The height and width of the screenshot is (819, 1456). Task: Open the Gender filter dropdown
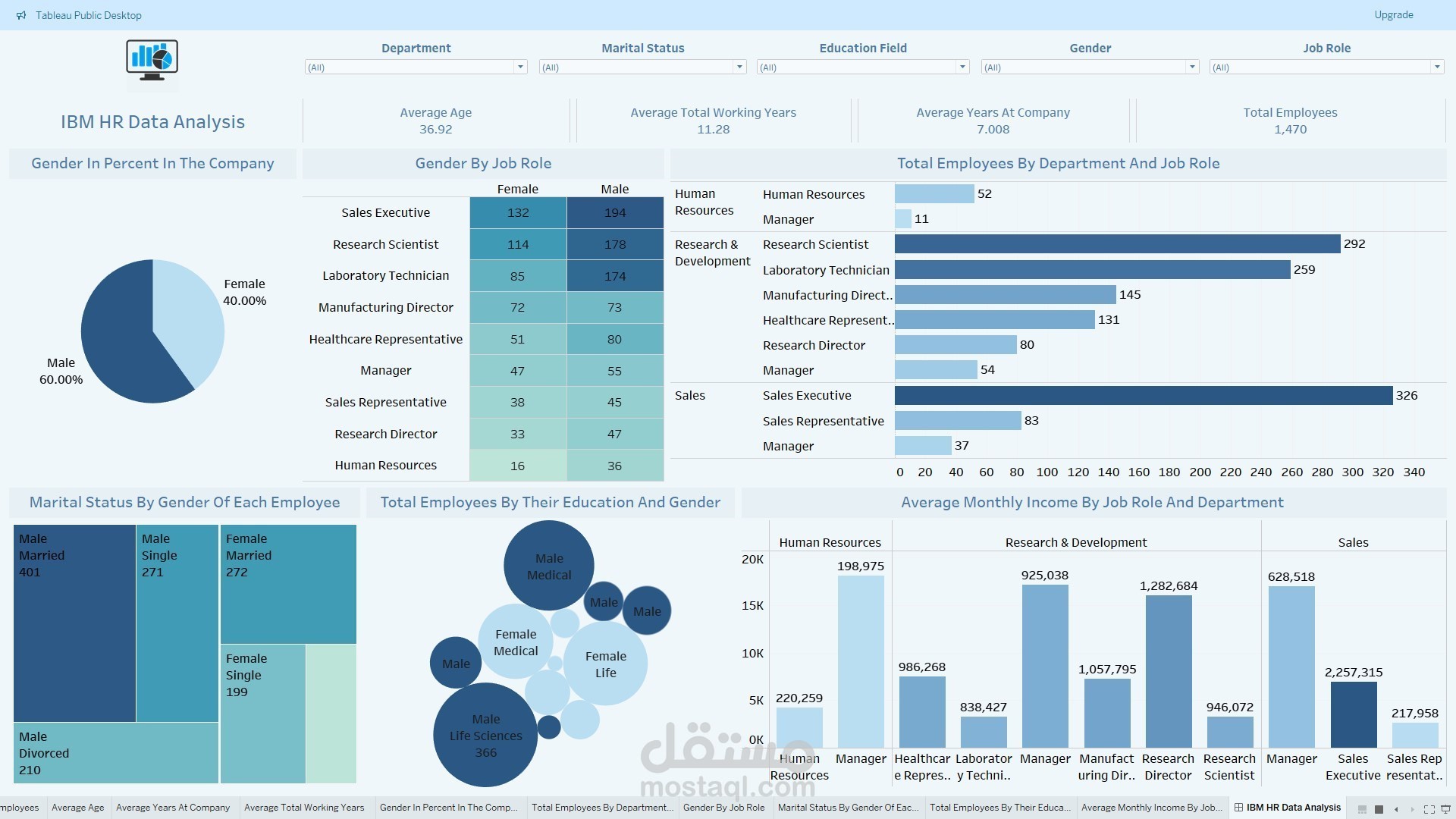coord(1090,67)
